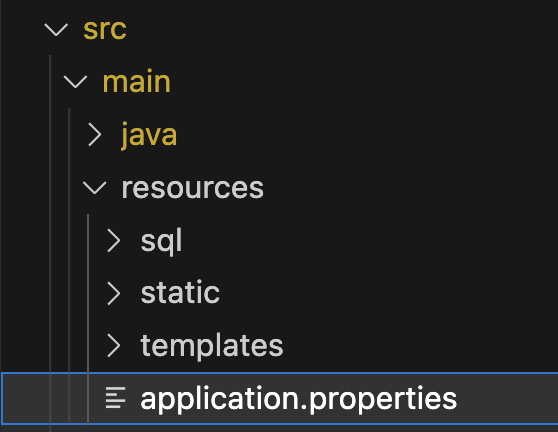Expand the sql folder chevron

114,241
